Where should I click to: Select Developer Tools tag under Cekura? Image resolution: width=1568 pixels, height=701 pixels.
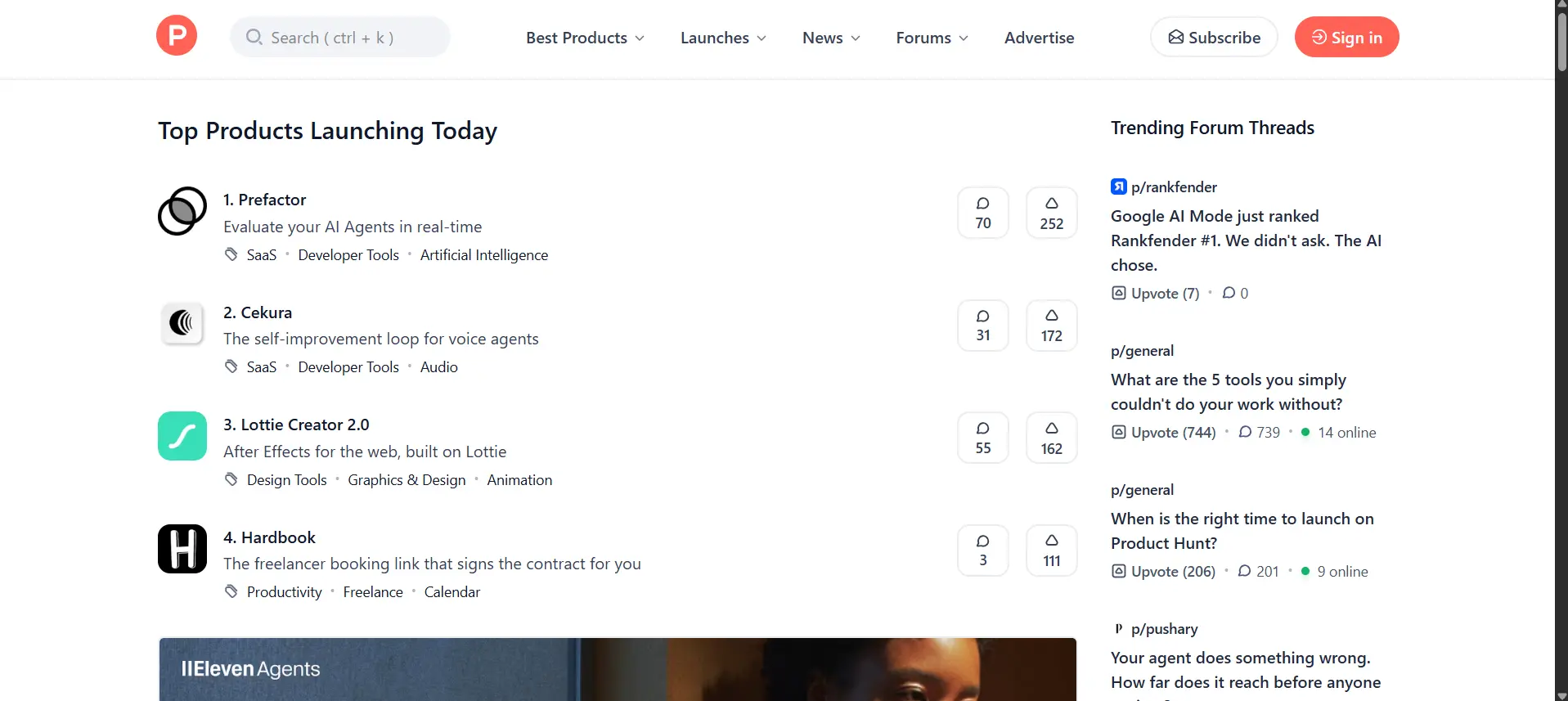coord(348,367)
